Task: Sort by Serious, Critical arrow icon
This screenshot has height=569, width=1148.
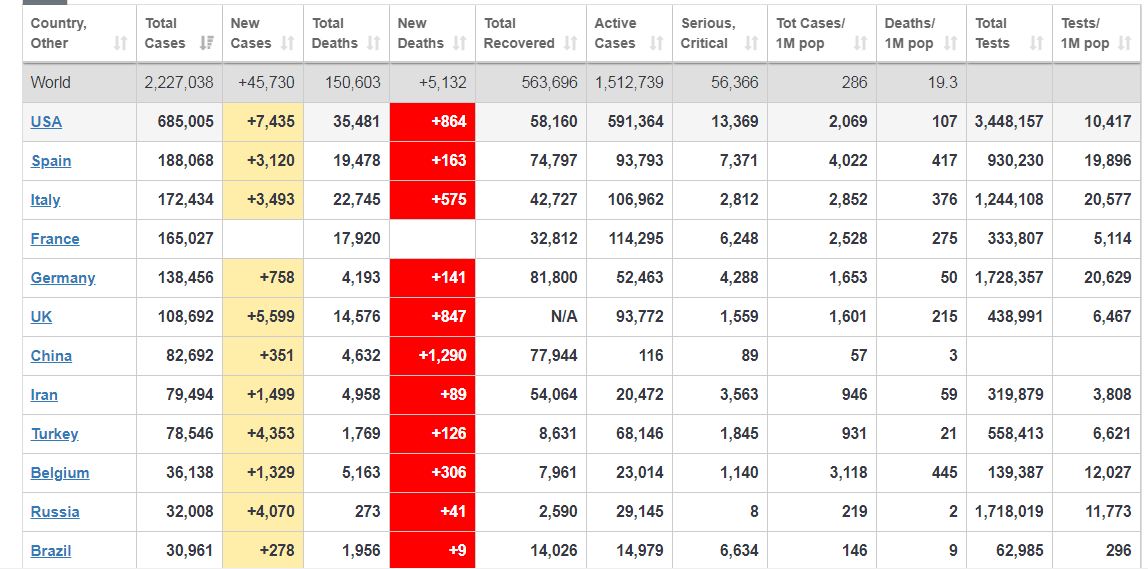Action: tap(751, 43)
